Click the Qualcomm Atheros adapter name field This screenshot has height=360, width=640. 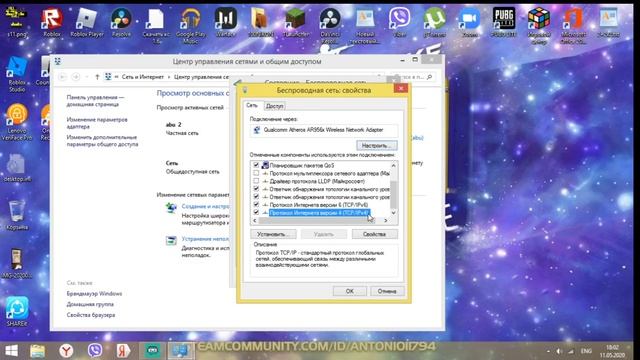(324, 130)
